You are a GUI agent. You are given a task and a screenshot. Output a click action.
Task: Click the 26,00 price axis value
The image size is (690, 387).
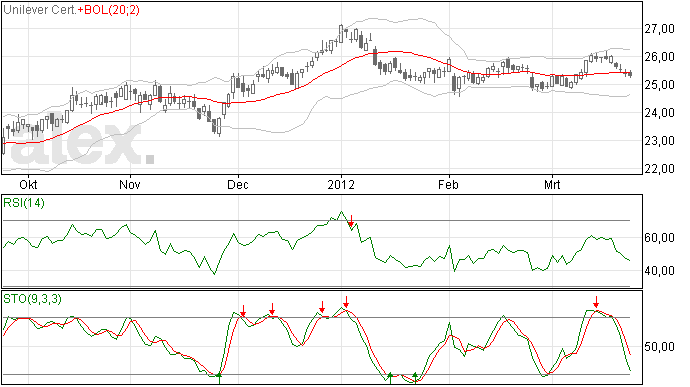click(659, 57)
